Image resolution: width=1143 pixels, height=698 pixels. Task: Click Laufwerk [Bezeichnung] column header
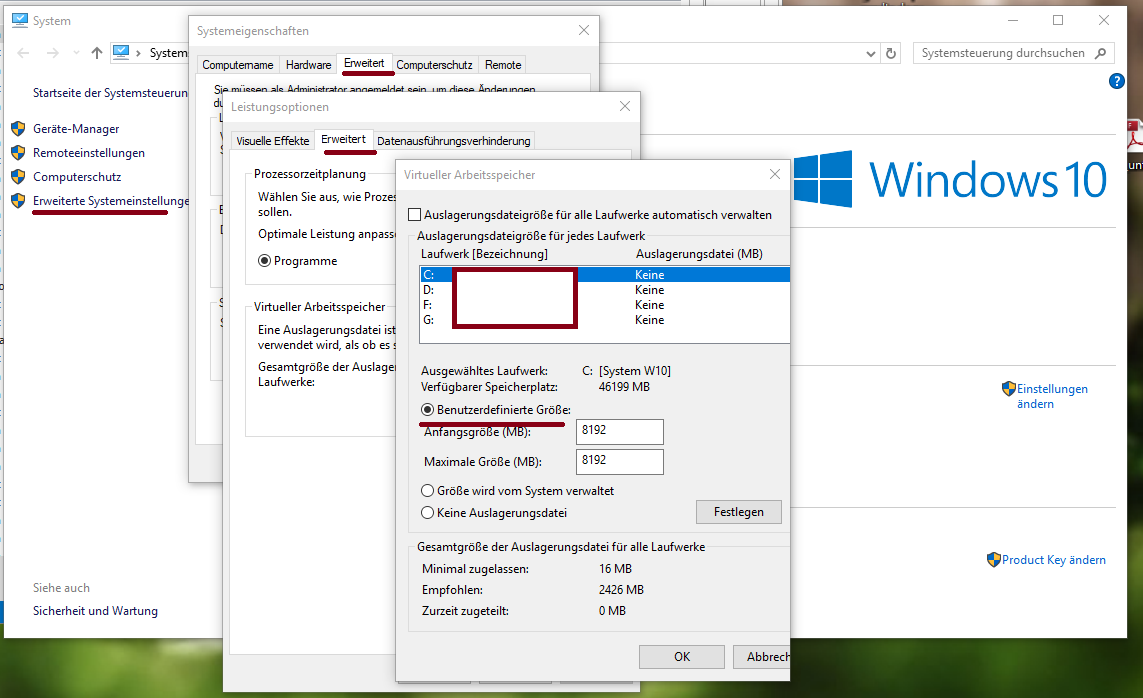coord(484,254)
